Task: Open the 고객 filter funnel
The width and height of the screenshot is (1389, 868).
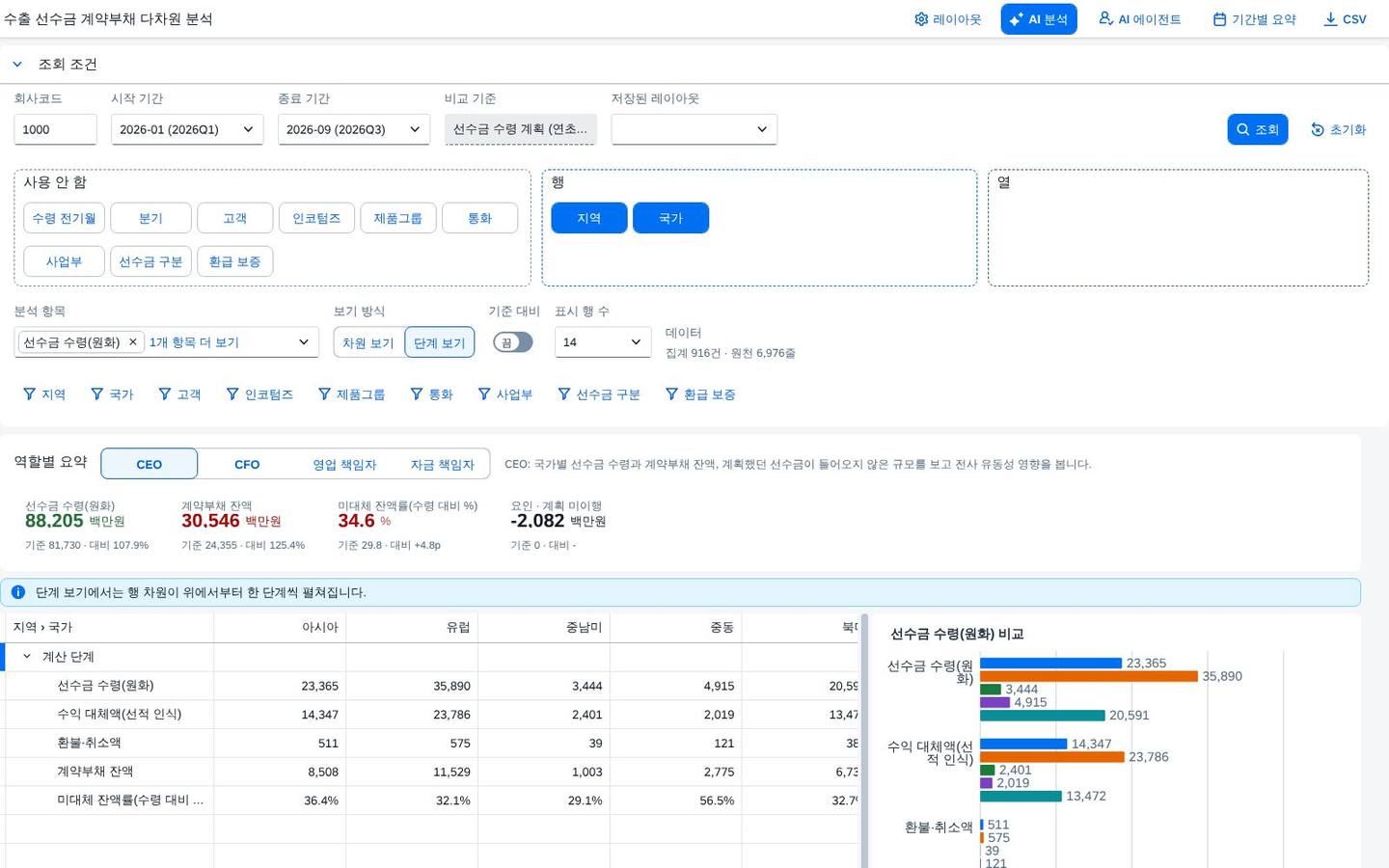Action: point(179,394)
